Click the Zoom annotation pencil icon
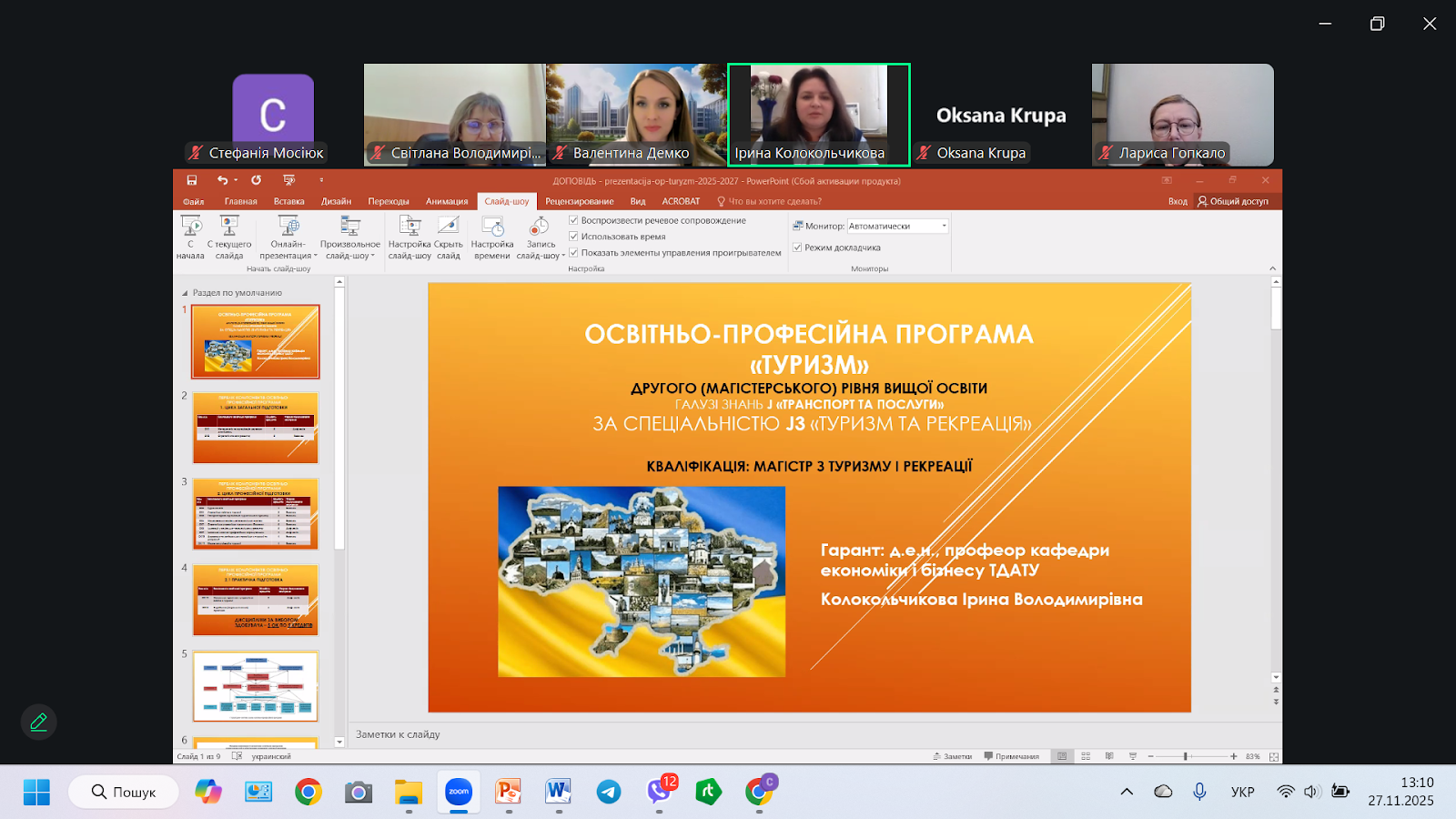The image size is (1456, 819). (38, 722)
